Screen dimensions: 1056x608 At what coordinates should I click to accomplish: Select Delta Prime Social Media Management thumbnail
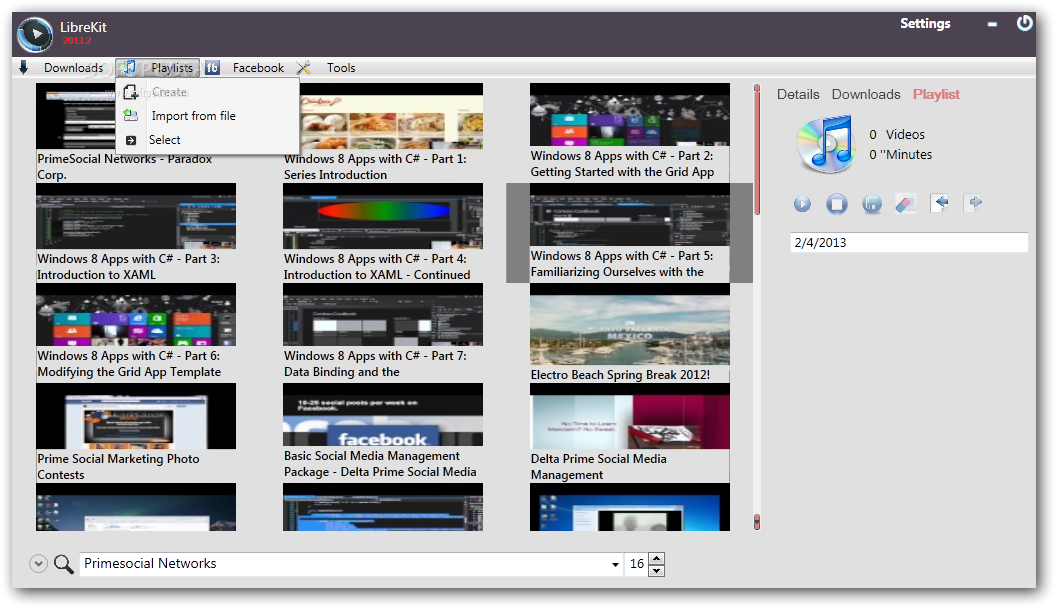630,416
